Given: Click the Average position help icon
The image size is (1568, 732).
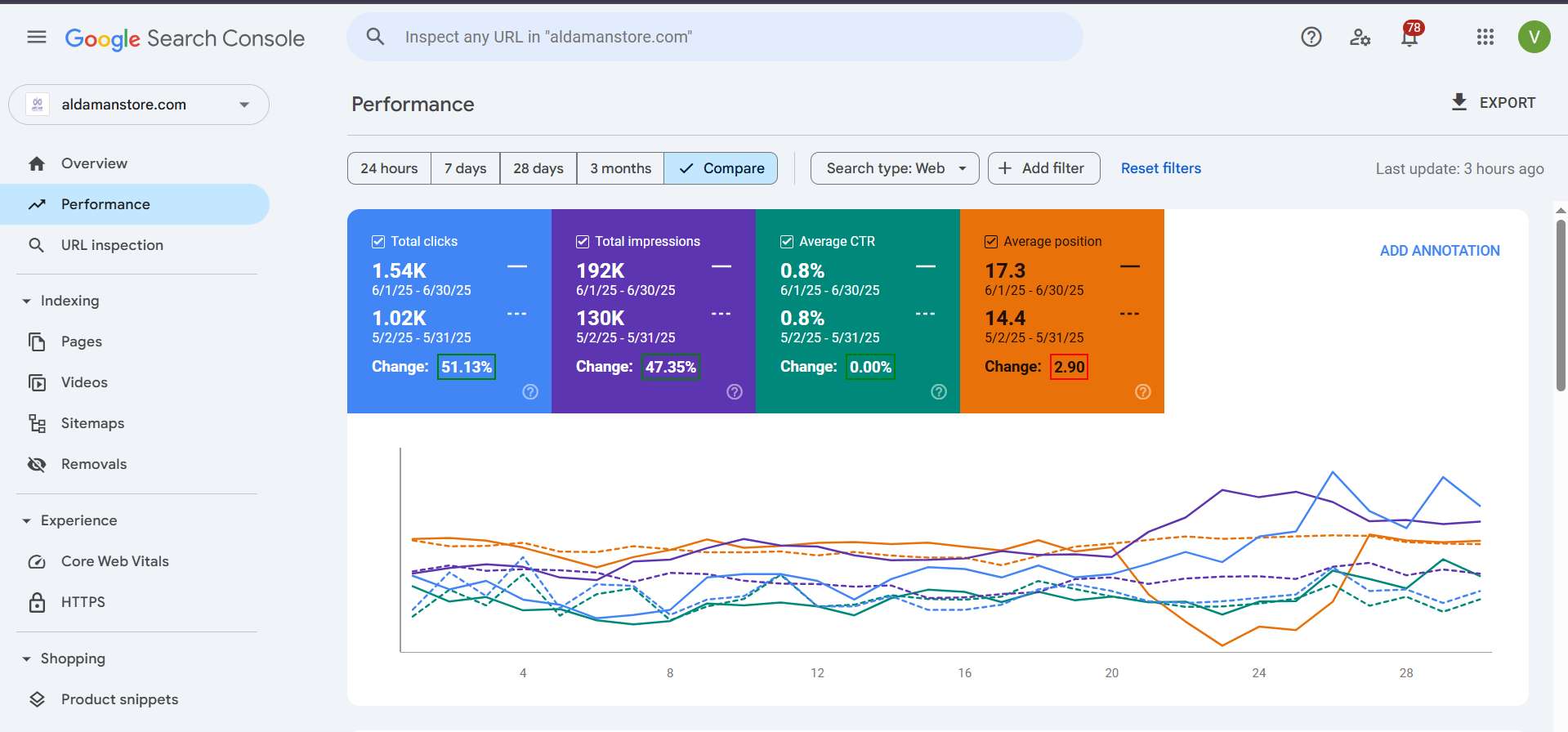Looking at the screenshot, I should [x=1143, y=392].
